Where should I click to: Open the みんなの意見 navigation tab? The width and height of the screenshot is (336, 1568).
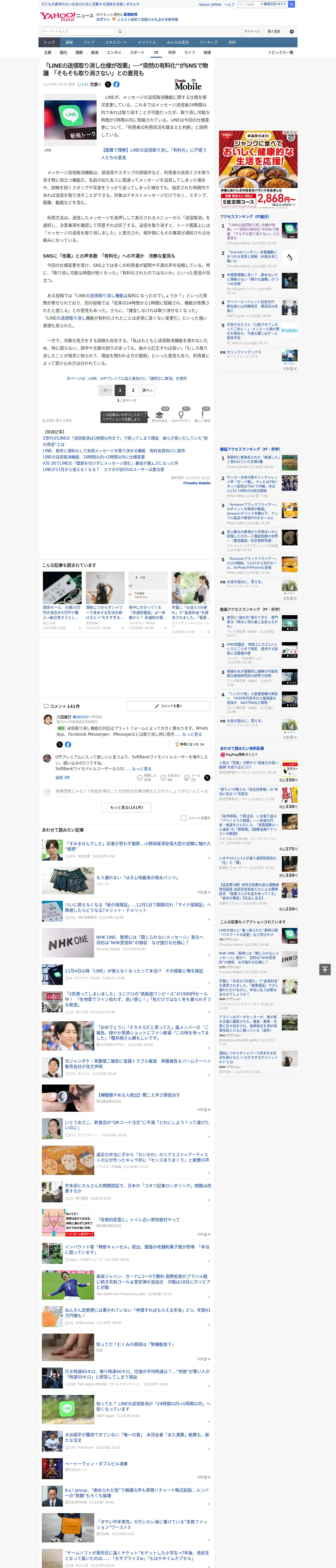[x=177, y=43]
